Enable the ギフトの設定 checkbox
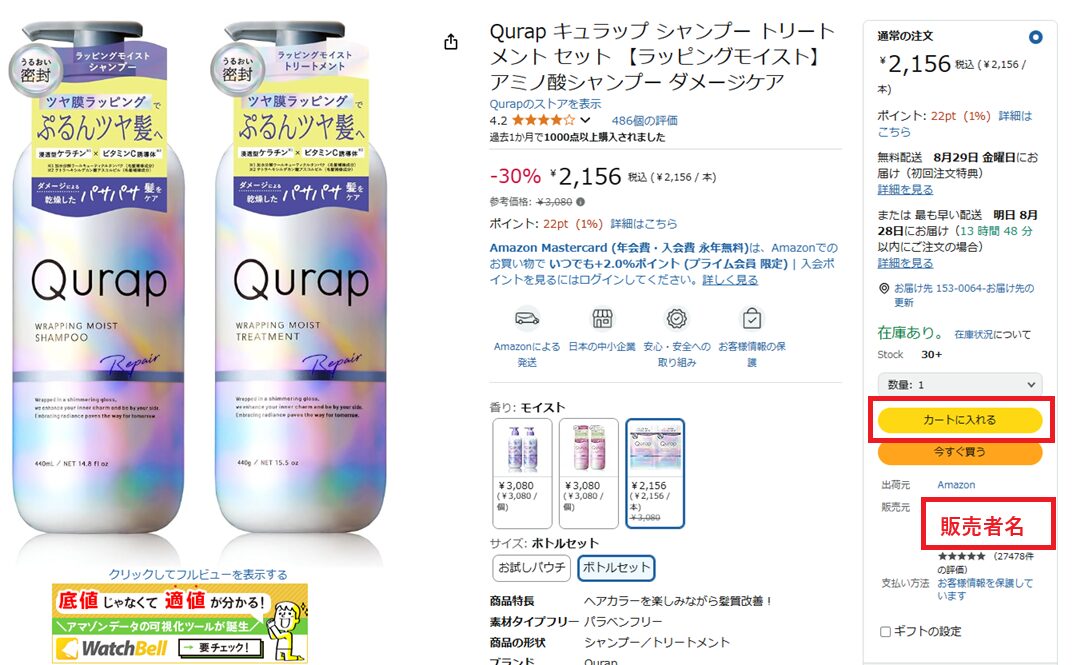The image size is (1073, 665). (885, 631)
